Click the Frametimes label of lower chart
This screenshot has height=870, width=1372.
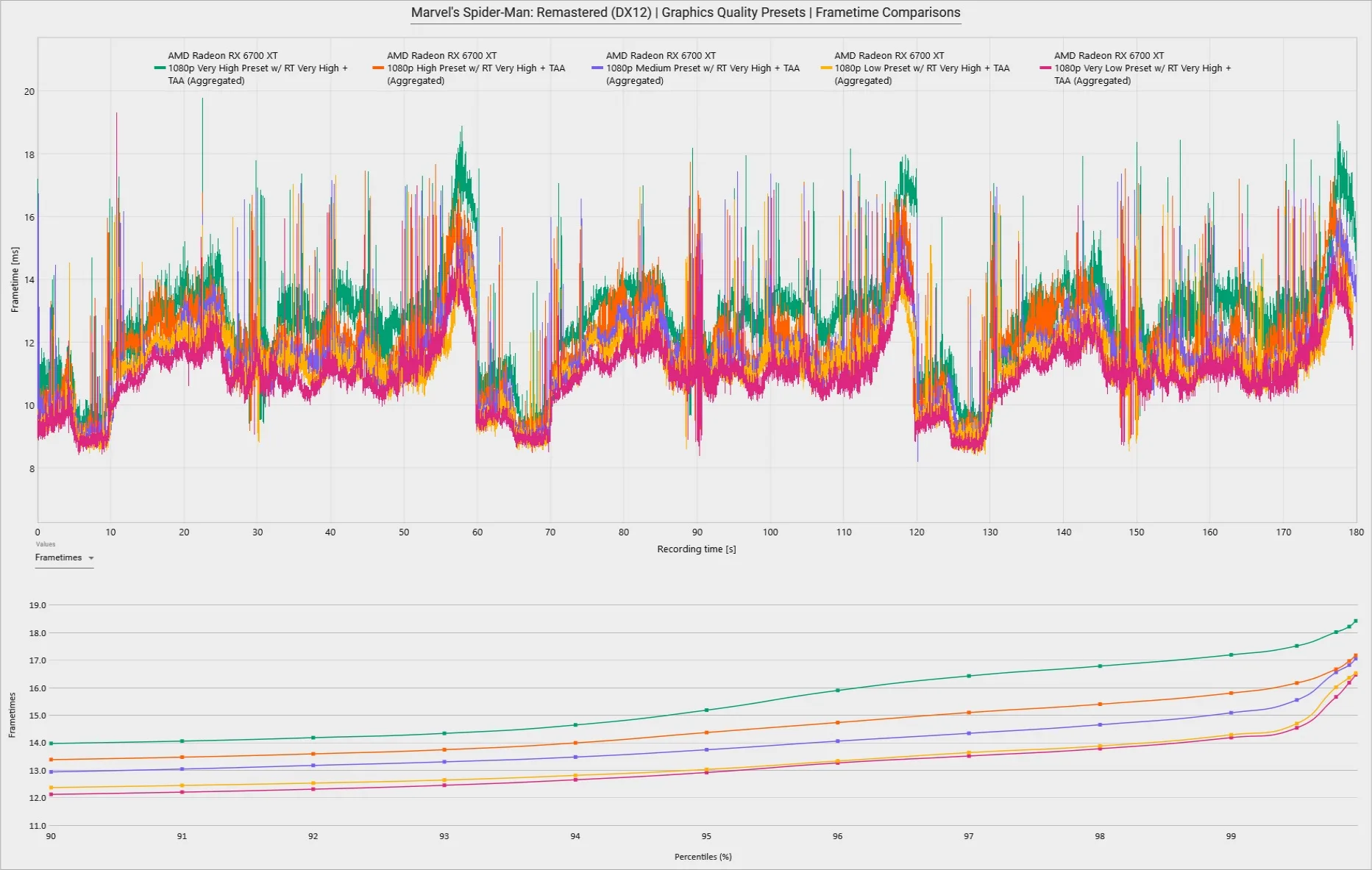click(x=12, y=715)
